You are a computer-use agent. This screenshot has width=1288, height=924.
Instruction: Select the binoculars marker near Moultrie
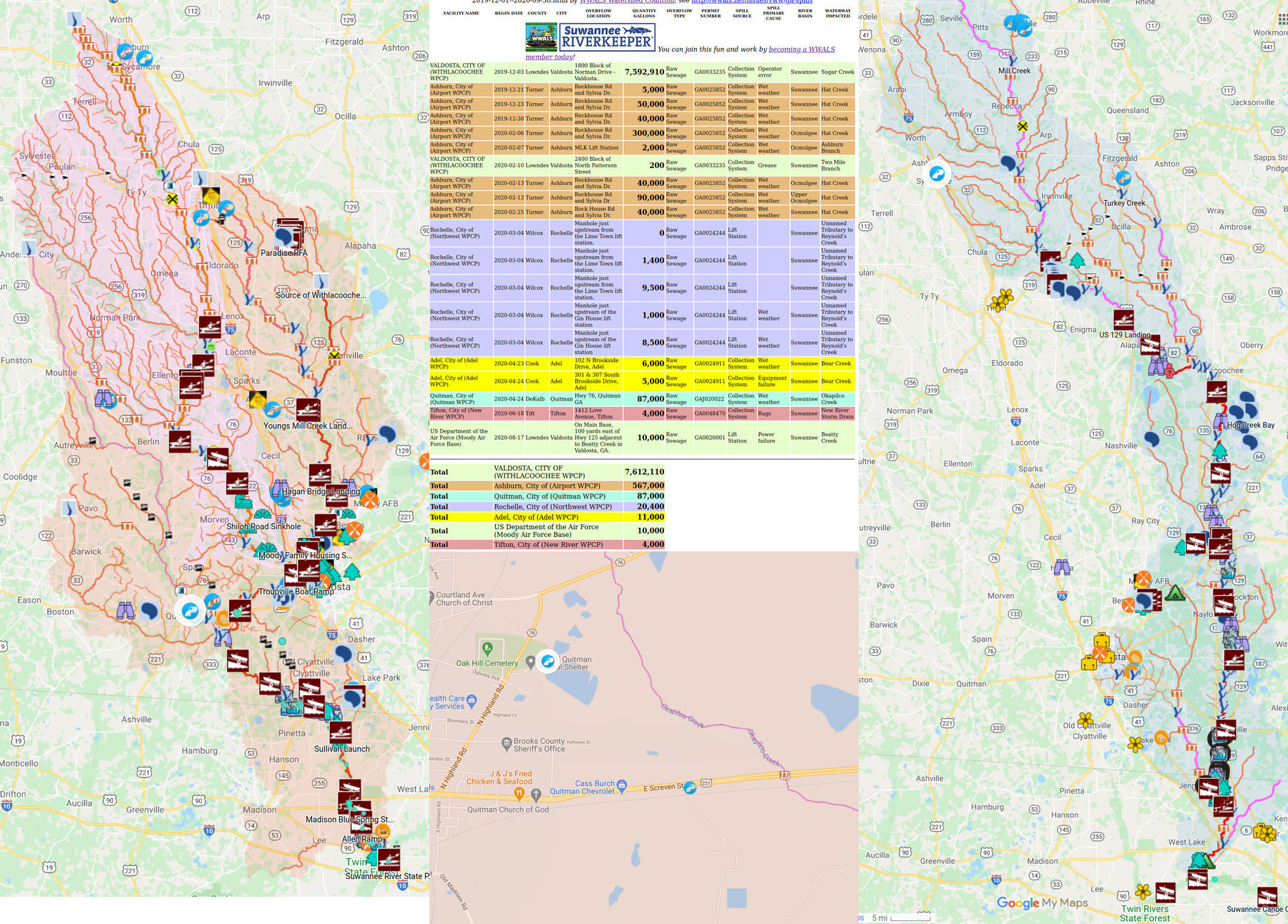tap(105, 398)
